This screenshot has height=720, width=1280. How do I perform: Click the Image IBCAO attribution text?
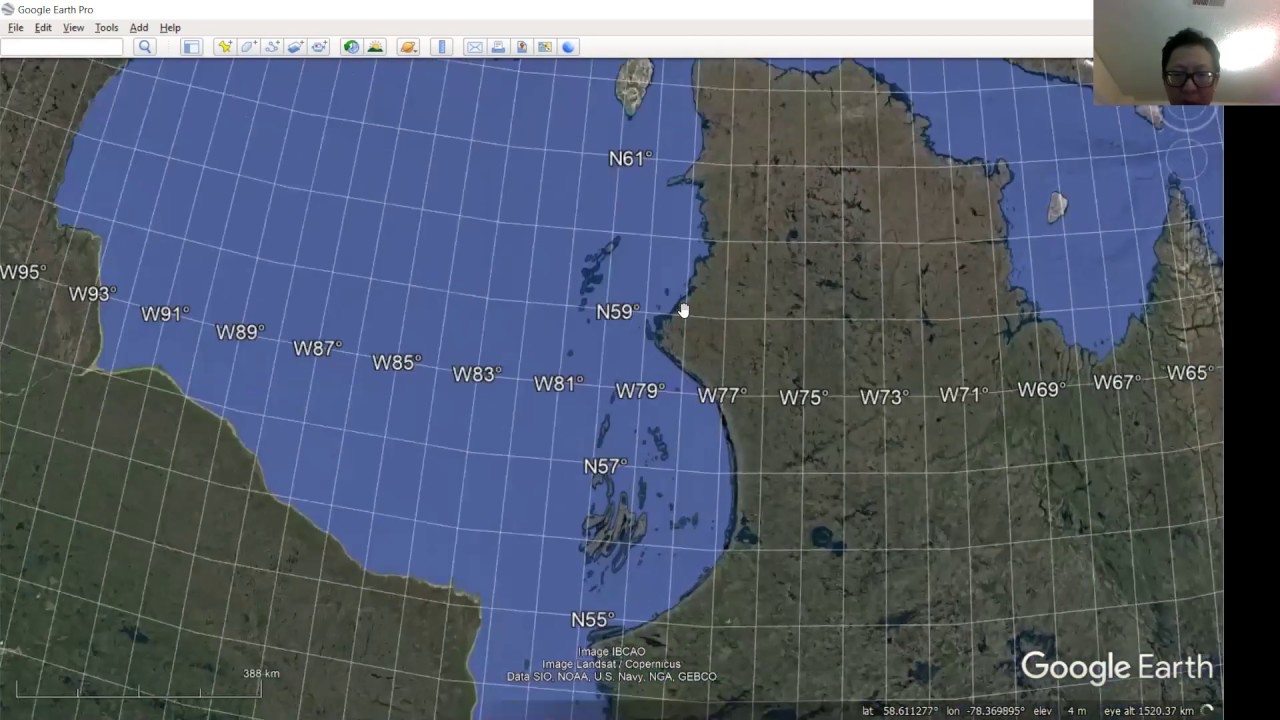click(x=611, y=652)
